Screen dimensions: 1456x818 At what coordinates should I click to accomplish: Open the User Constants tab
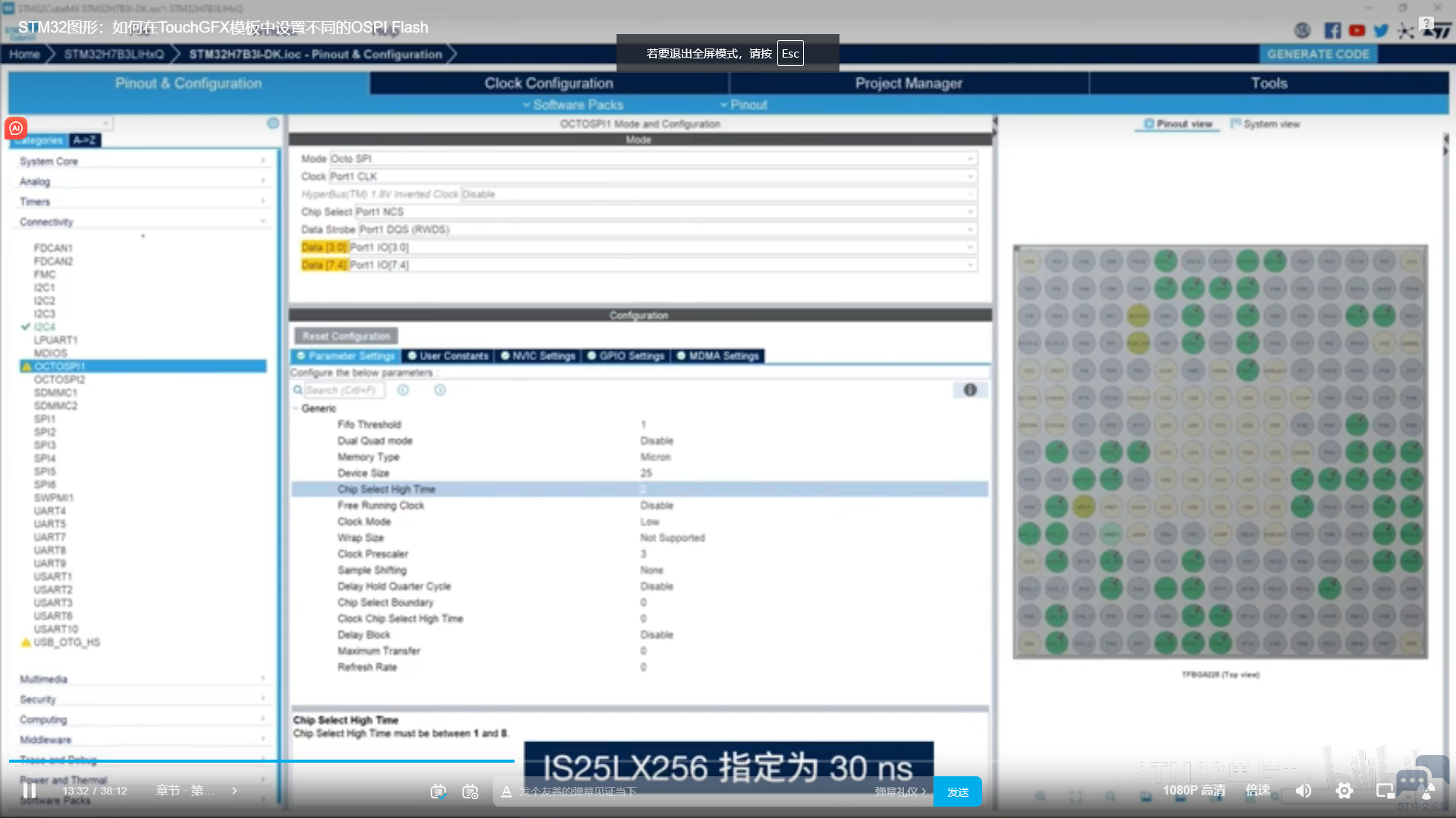pos(447,356)
